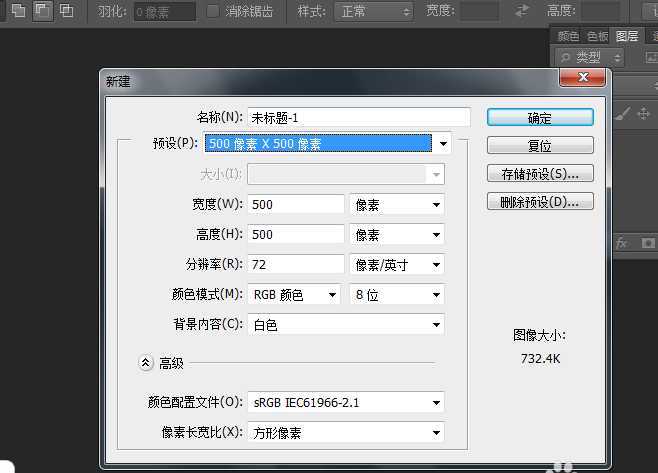Close the 新建 dialog with the X button
658x473 pixels.
pyautogui.click(x=580, y=79)
